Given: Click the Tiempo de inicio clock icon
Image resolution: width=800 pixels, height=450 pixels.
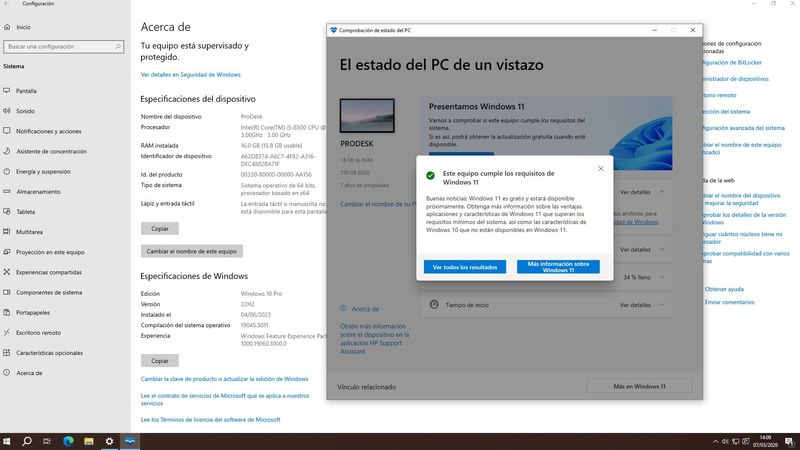Looking at the screenshot, I should click(x=434, y=305).
